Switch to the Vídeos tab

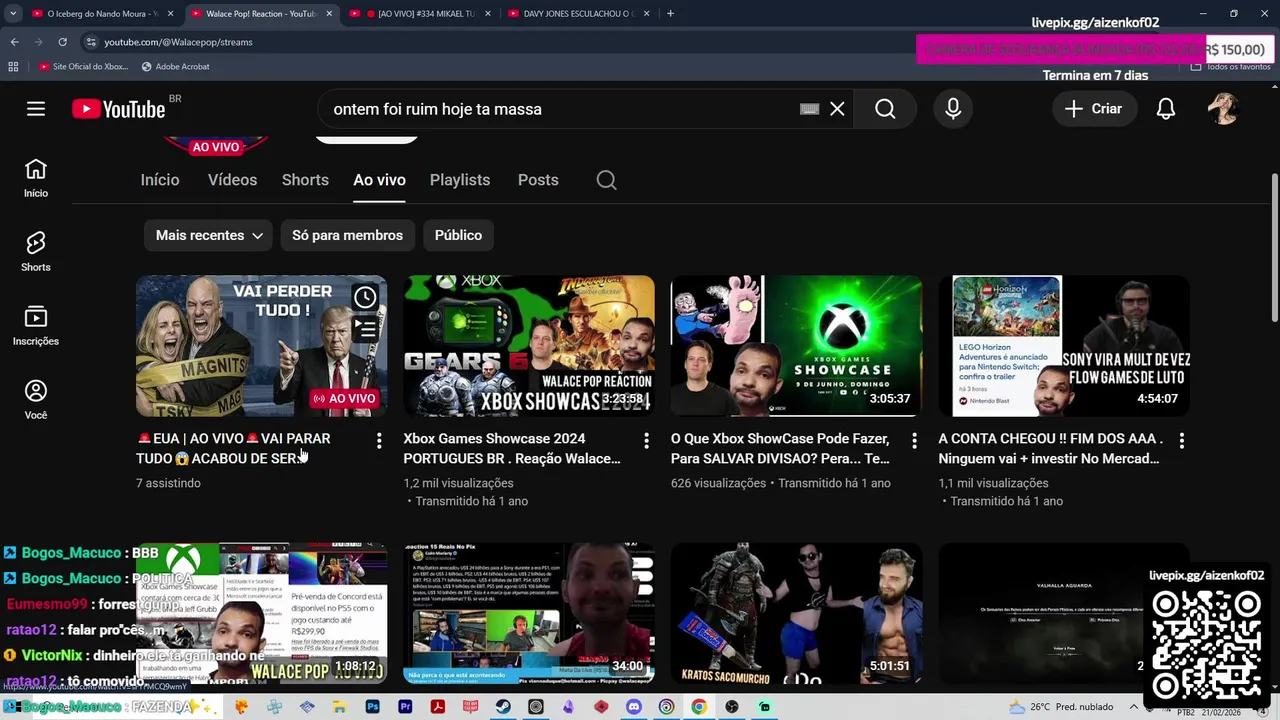tap(232, 180)
